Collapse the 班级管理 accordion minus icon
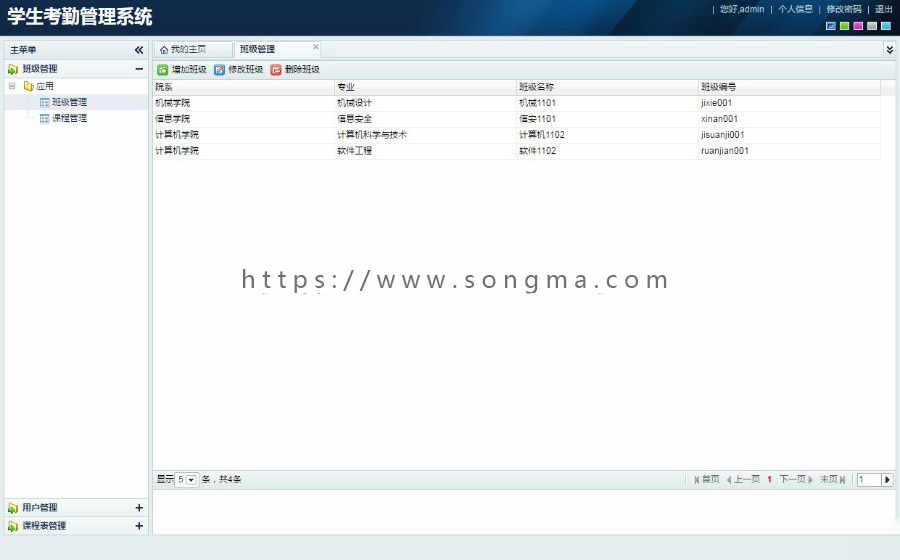The height and width of the screenshot is (560, 900). pyautogui.click(x=139, y=69)
